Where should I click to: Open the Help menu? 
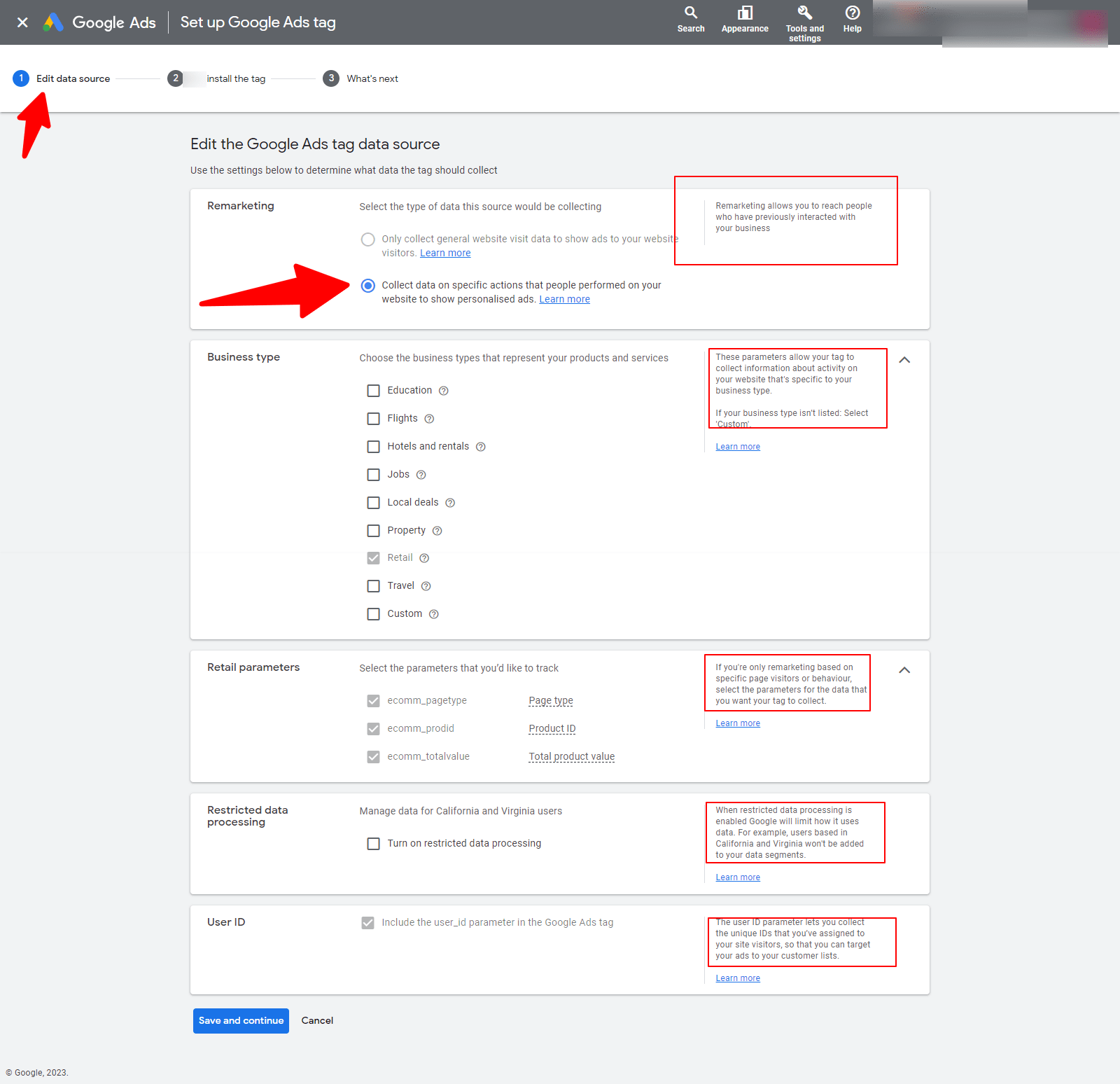[x=852, y=19]
